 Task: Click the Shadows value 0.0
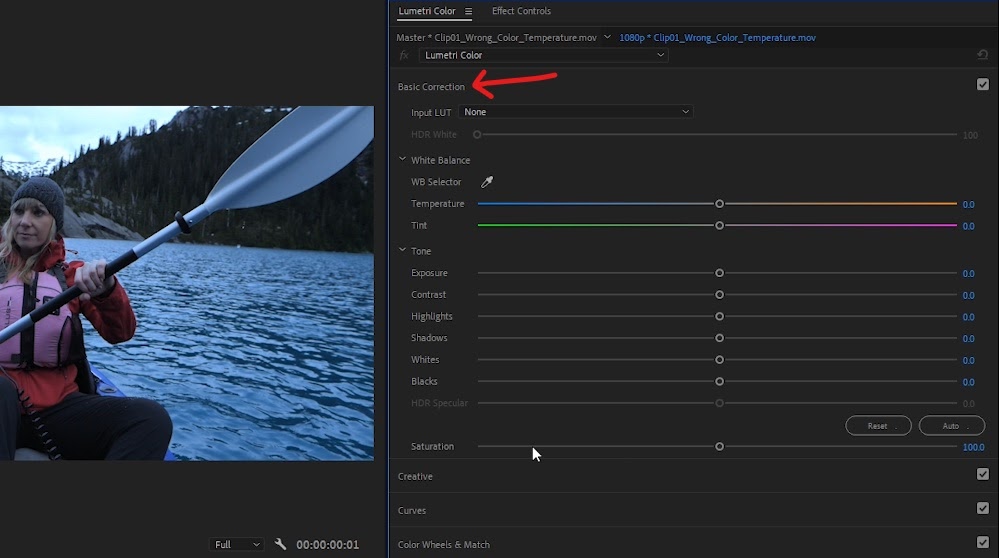[x=968, y=339]
